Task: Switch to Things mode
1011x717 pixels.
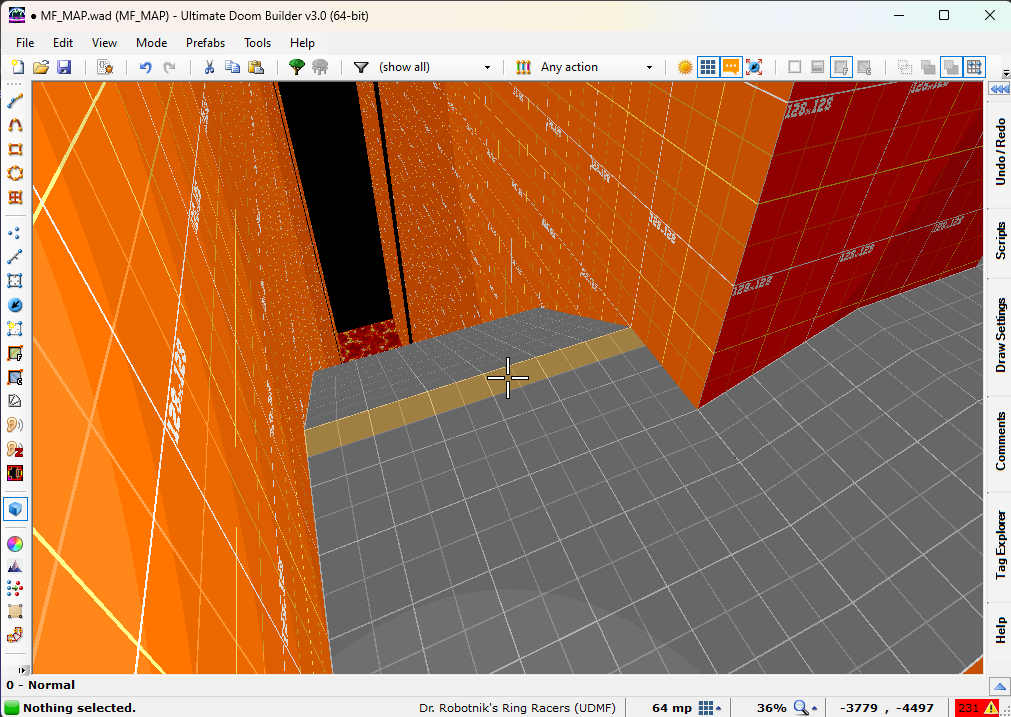Action: pos(15,305)
